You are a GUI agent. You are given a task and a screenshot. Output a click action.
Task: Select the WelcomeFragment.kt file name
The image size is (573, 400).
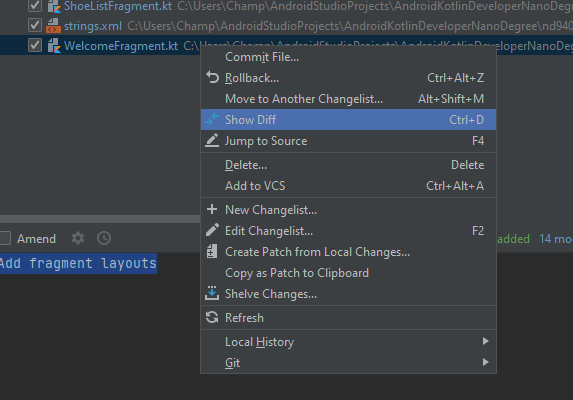point(121,46)
